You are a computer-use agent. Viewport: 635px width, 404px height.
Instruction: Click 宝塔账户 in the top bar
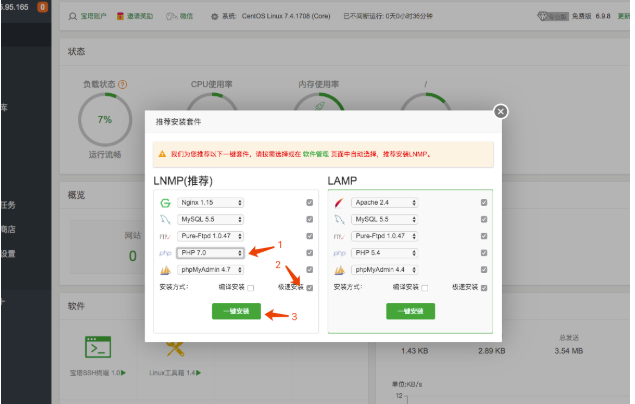(x=88, y=17)
